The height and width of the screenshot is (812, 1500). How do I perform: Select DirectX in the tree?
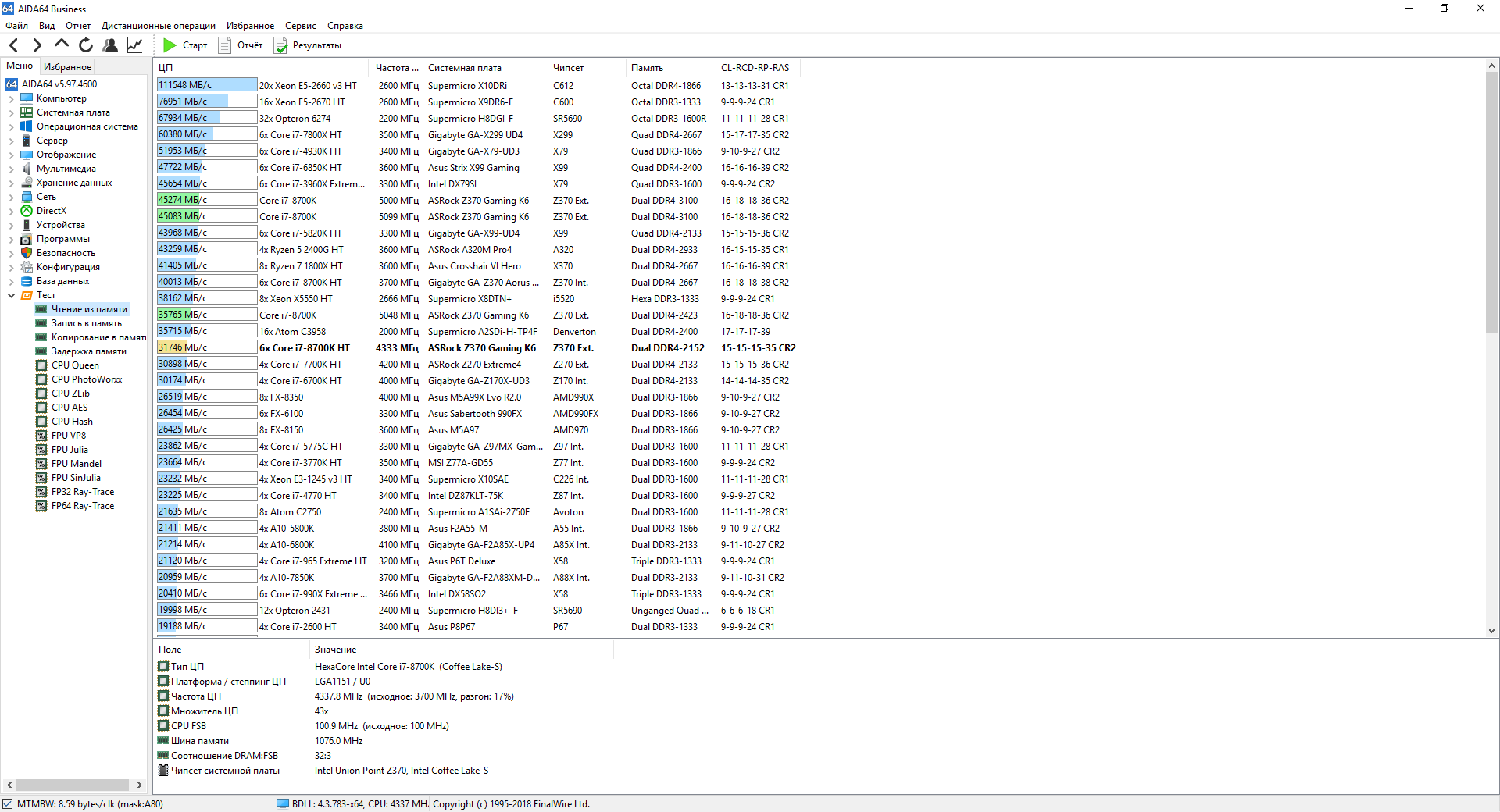click(52, 211)
